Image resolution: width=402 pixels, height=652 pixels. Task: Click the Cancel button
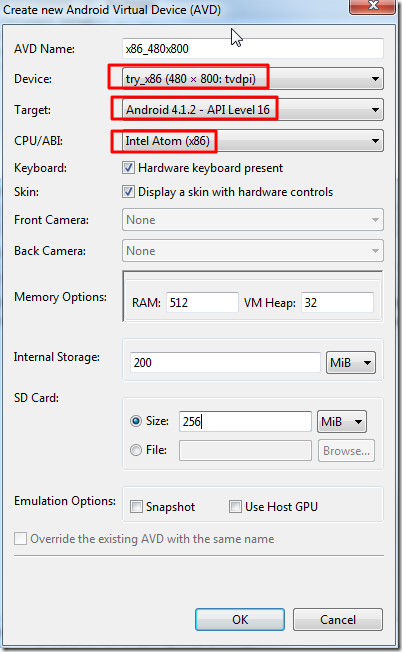click(x=338, y=620)
